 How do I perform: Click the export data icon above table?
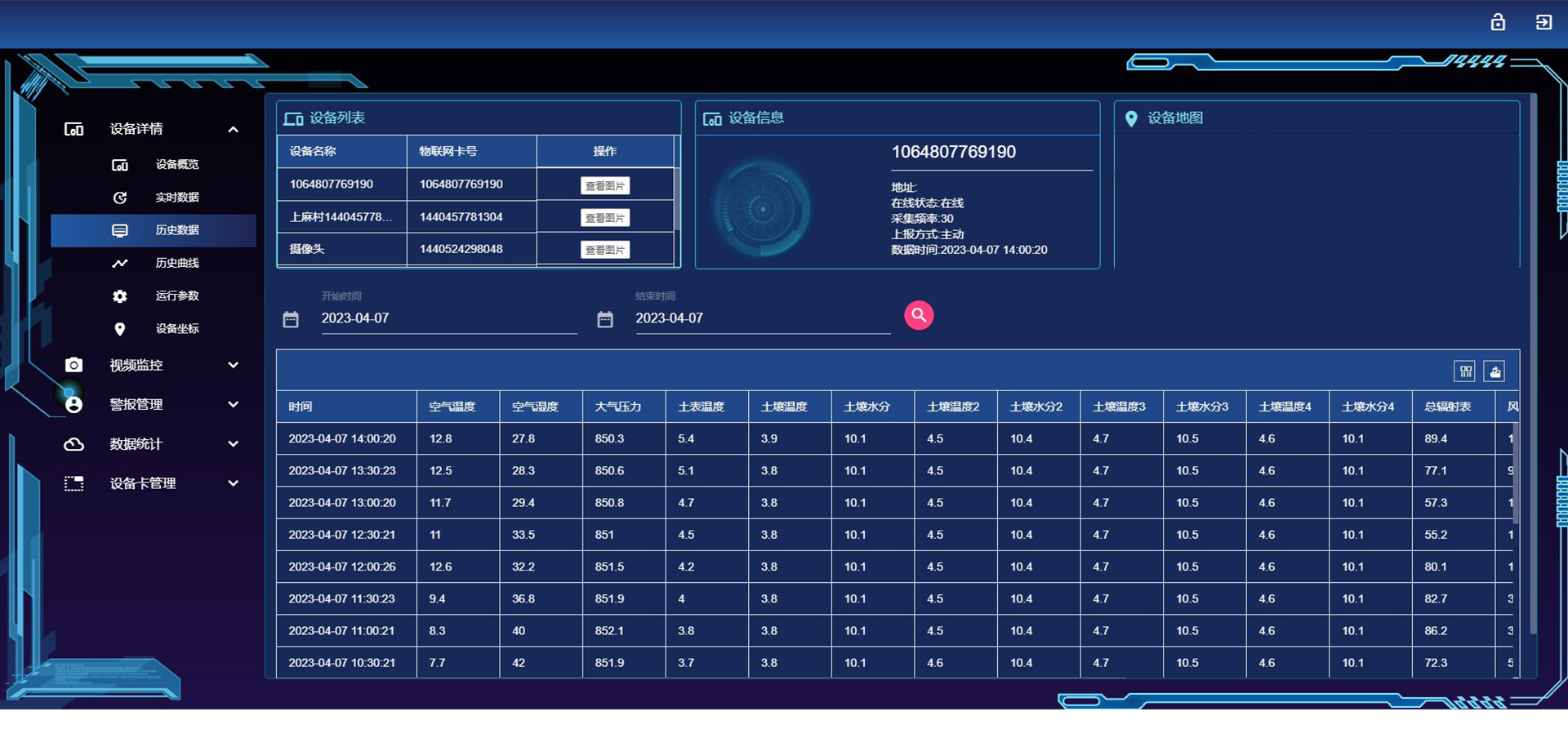pyautogui.click(x=1494, y=371)
